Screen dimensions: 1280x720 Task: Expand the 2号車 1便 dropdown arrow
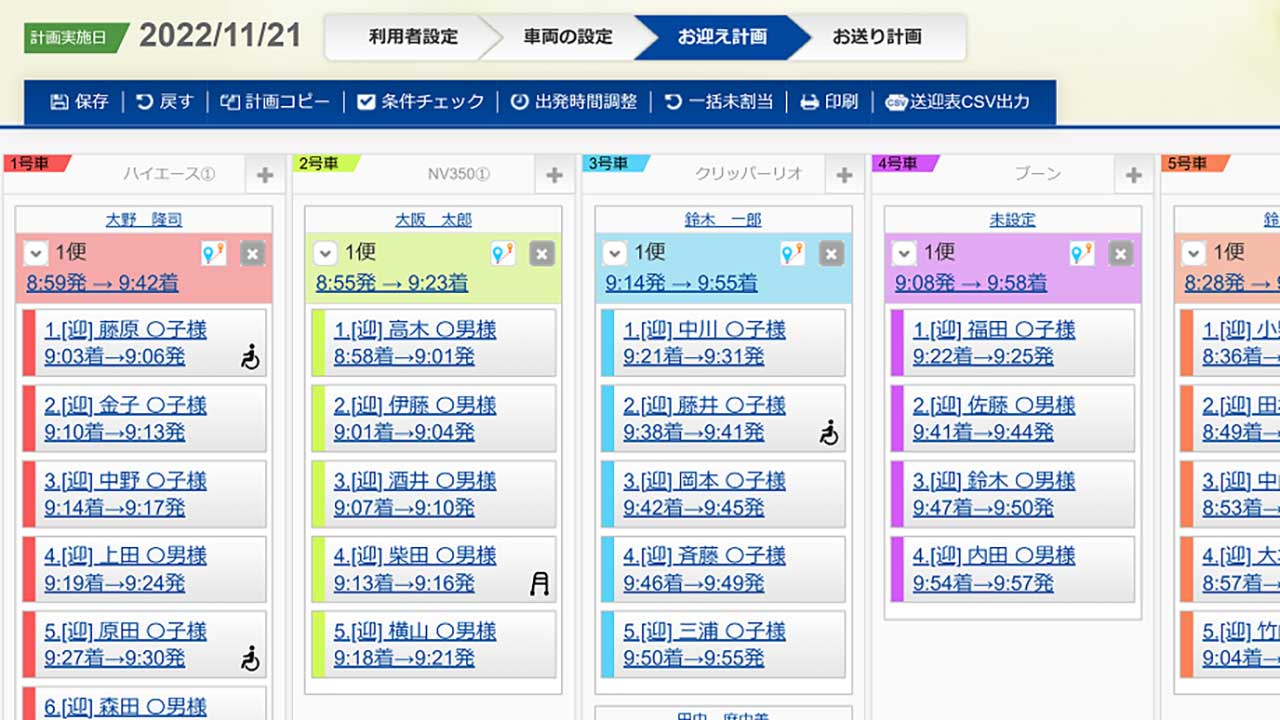[x=325, y=253]
